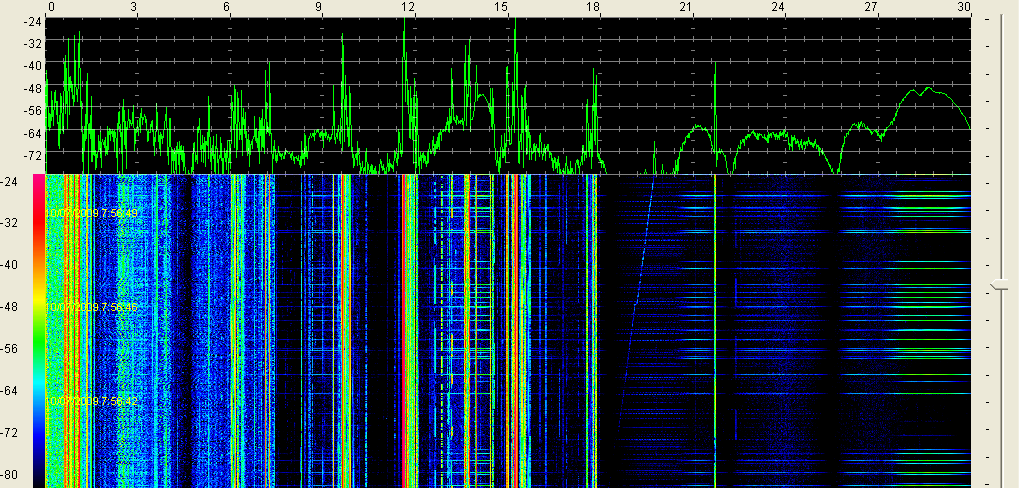Click the vertical slider thumb on the right
Image resolution: width=1020 pixels, height=488 pixels.
point(1001,287)
